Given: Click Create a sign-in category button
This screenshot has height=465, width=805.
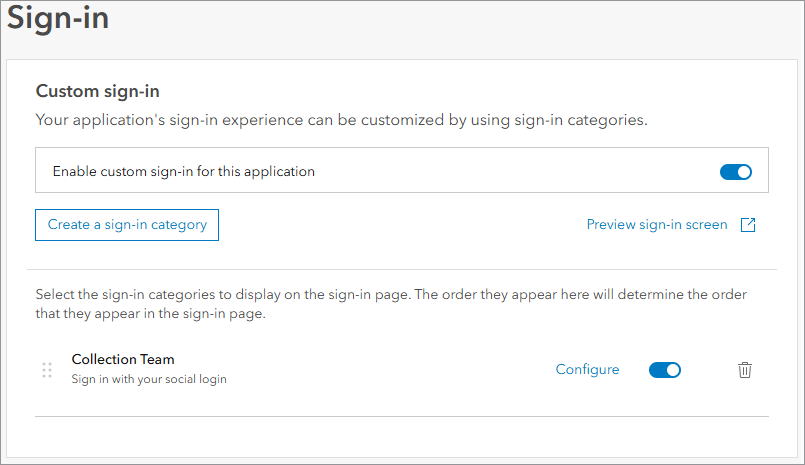Looking at the screenshot, I should 127,225.
